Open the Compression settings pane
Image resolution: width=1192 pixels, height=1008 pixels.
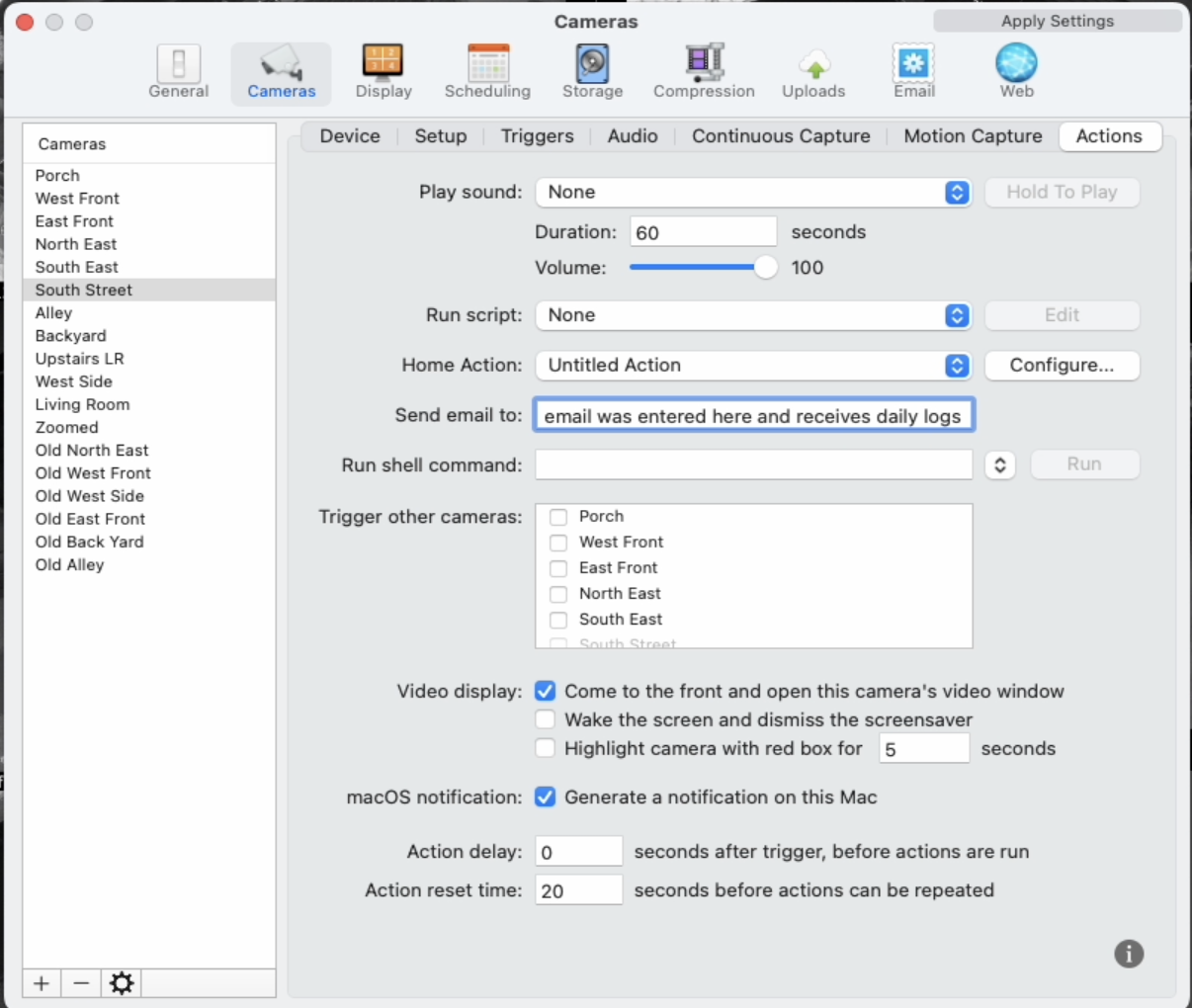pyautogui.click(x=704, y=72)
